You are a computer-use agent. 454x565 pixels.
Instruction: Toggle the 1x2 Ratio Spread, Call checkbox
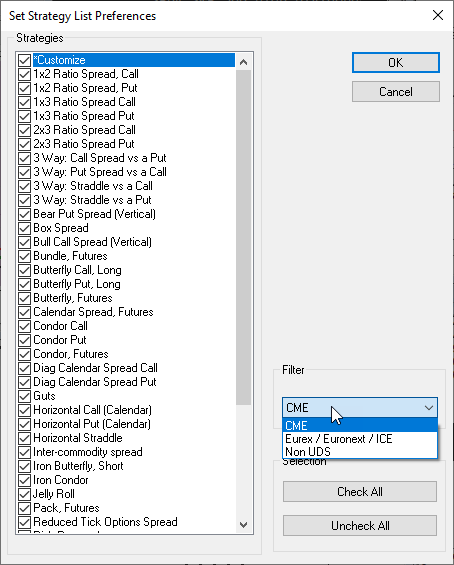[24, 74]
